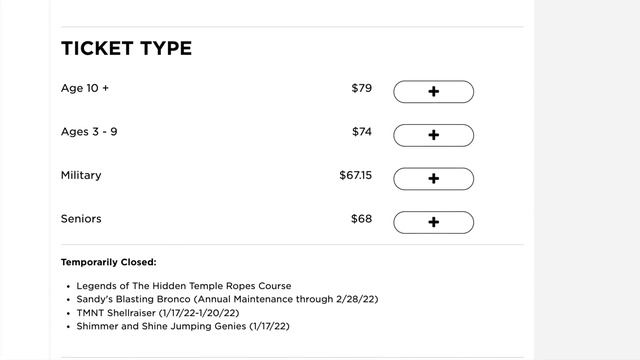This screenshot has width=640, height=360.
Task: Click the gray empty area beside page
Action: (587, 180)
